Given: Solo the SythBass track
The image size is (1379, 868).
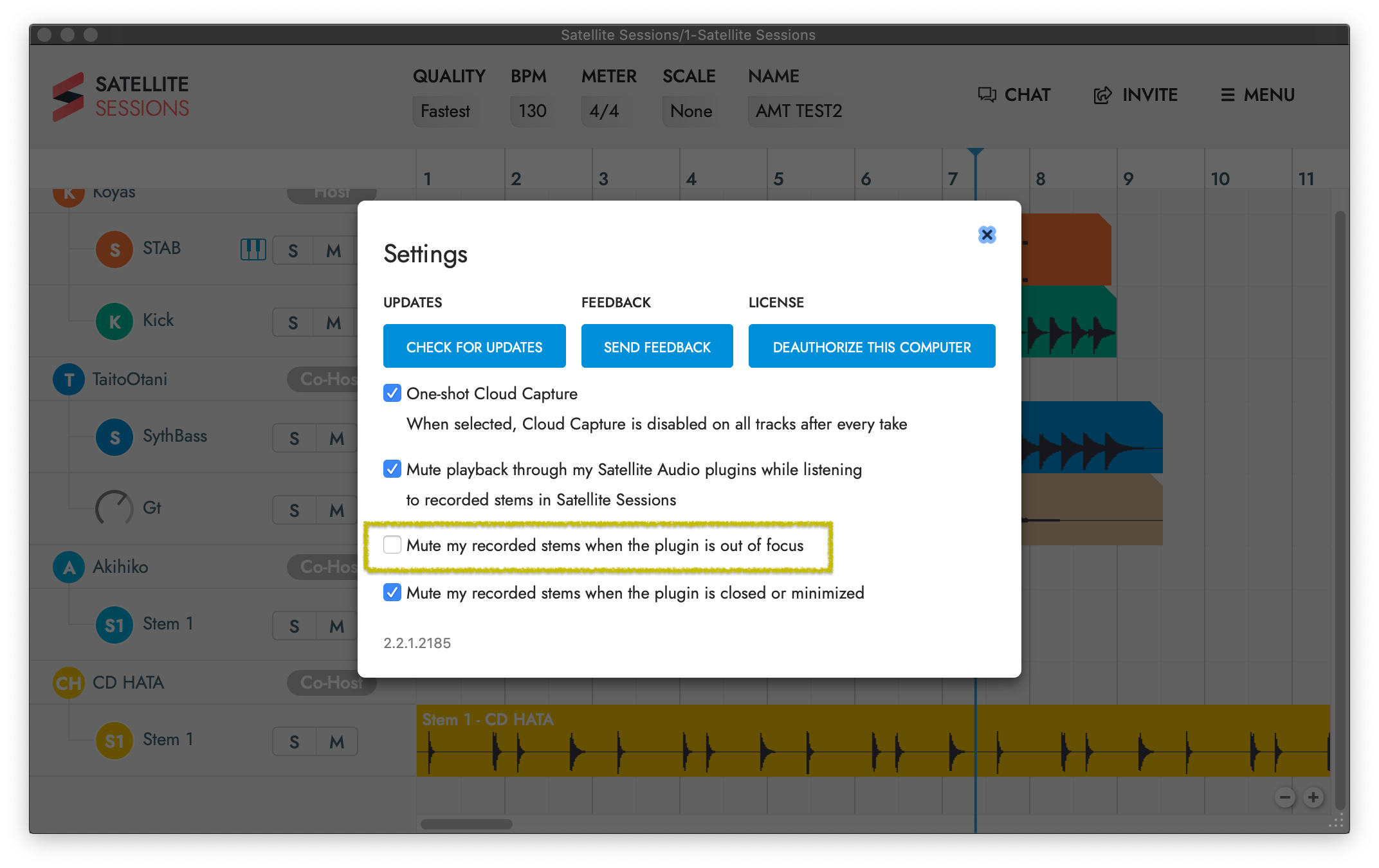Looking at the screenshot, I should (295, 439).
